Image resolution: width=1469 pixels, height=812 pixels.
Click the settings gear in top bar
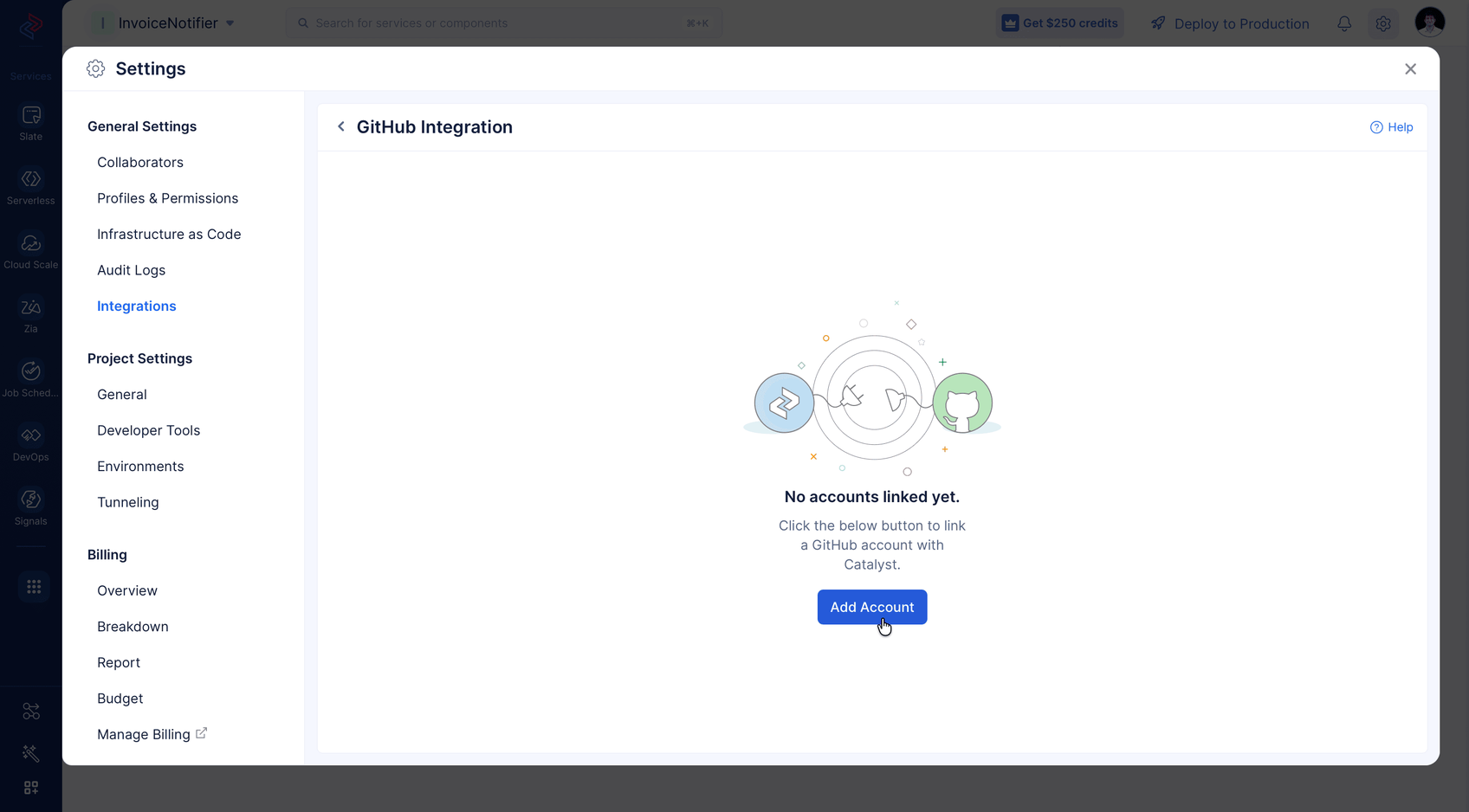coord(1383,23)
